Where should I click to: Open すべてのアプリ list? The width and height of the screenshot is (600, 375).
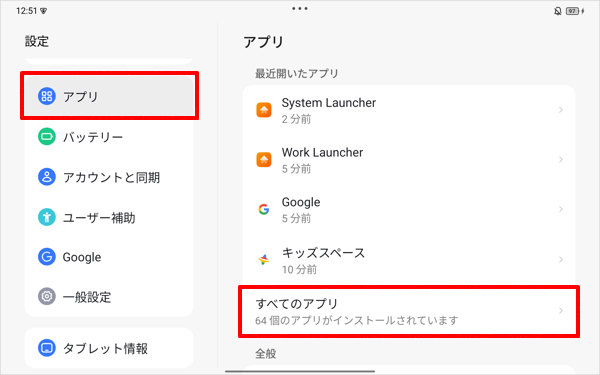pos(409,311)
